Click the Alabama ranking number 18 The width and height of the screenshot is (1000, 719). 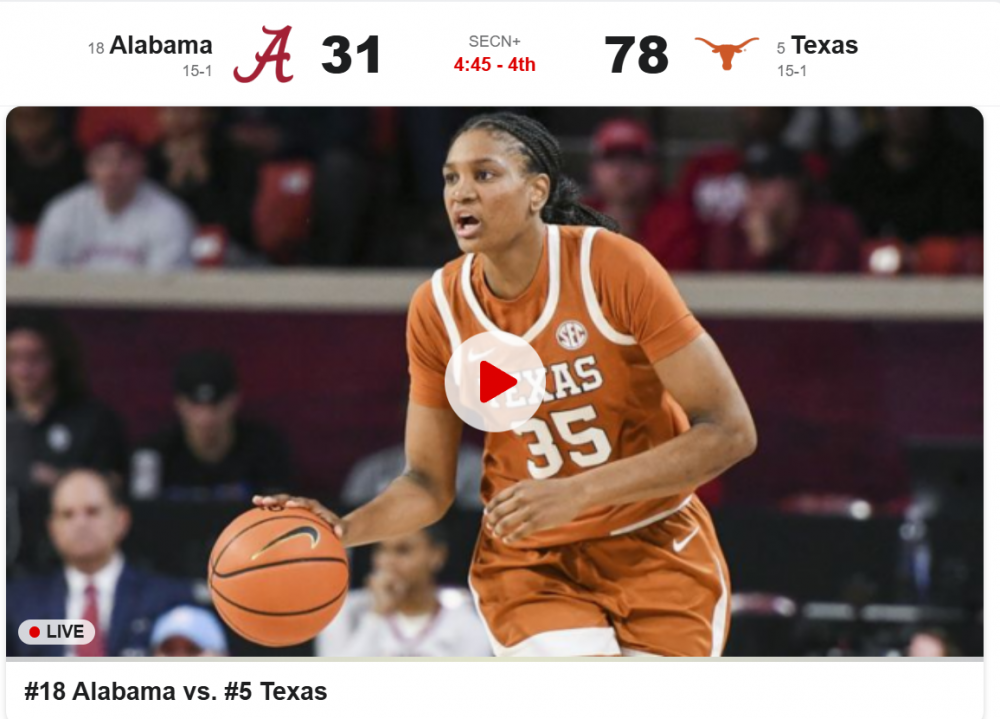(96, 48)
